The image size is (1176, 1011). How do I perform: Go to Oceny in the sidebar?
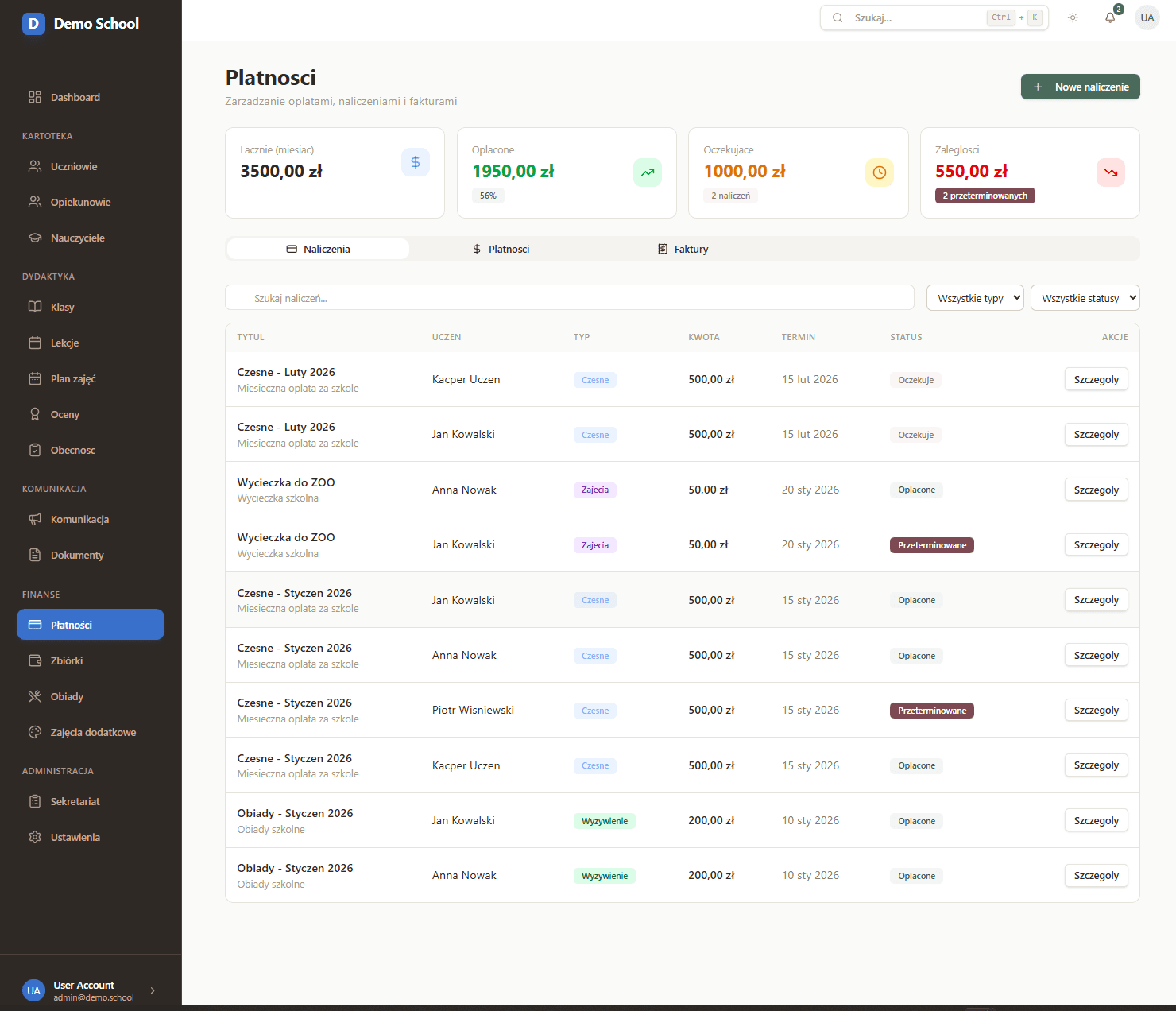pos(64,414)
